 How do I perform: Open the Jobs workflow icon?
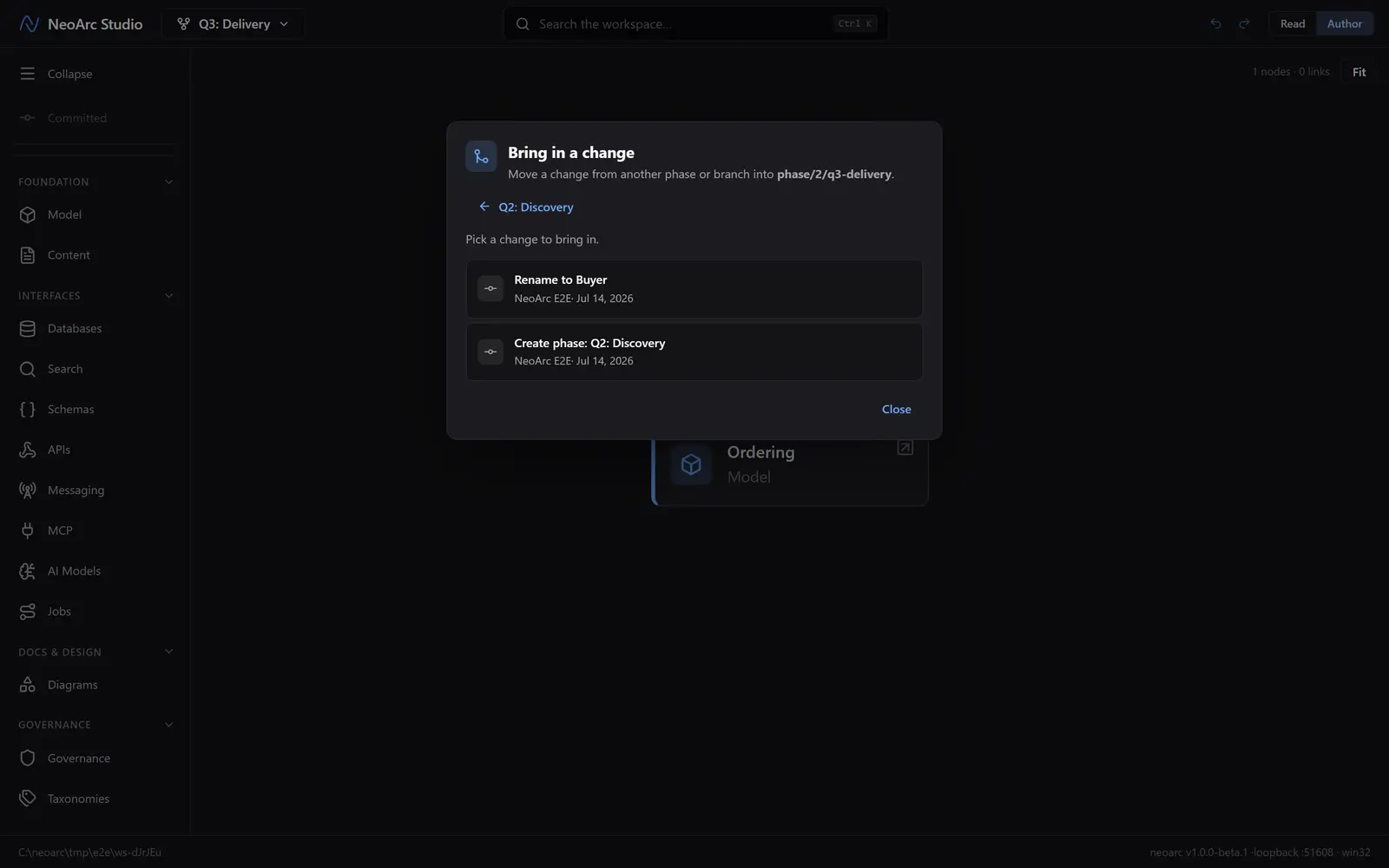click(x=28, y=611)
